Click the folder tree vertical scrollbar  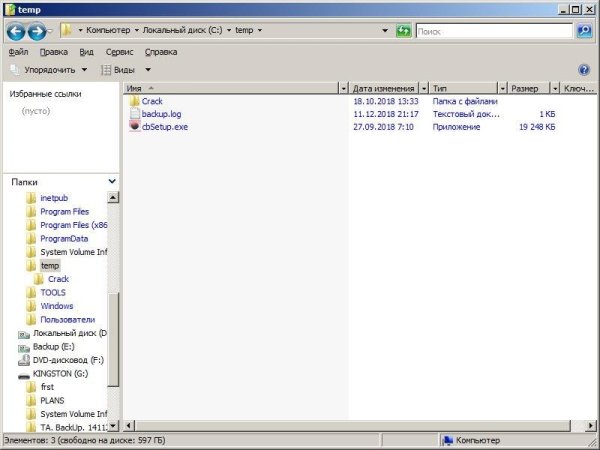pyautogui.click(x=113, y=300)
